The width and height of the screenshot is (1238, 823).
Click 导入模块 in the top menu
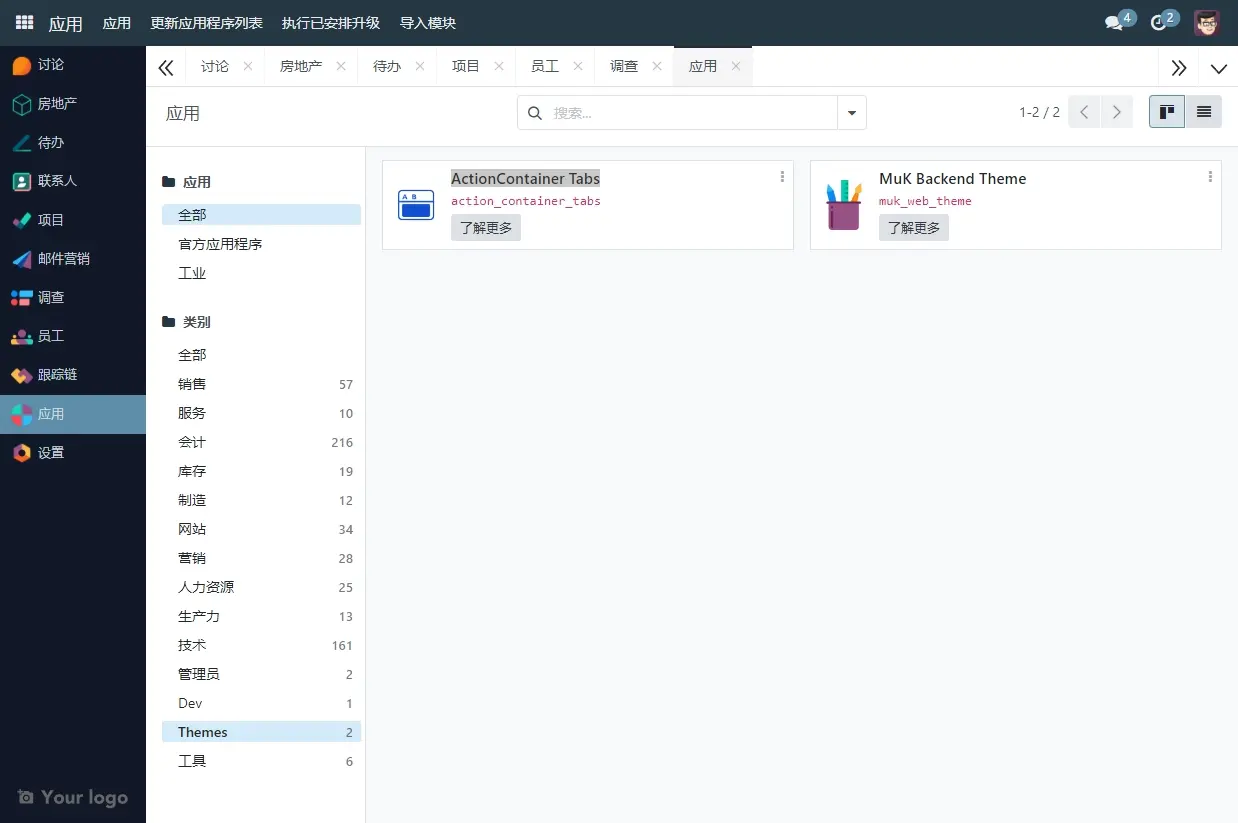428,23
